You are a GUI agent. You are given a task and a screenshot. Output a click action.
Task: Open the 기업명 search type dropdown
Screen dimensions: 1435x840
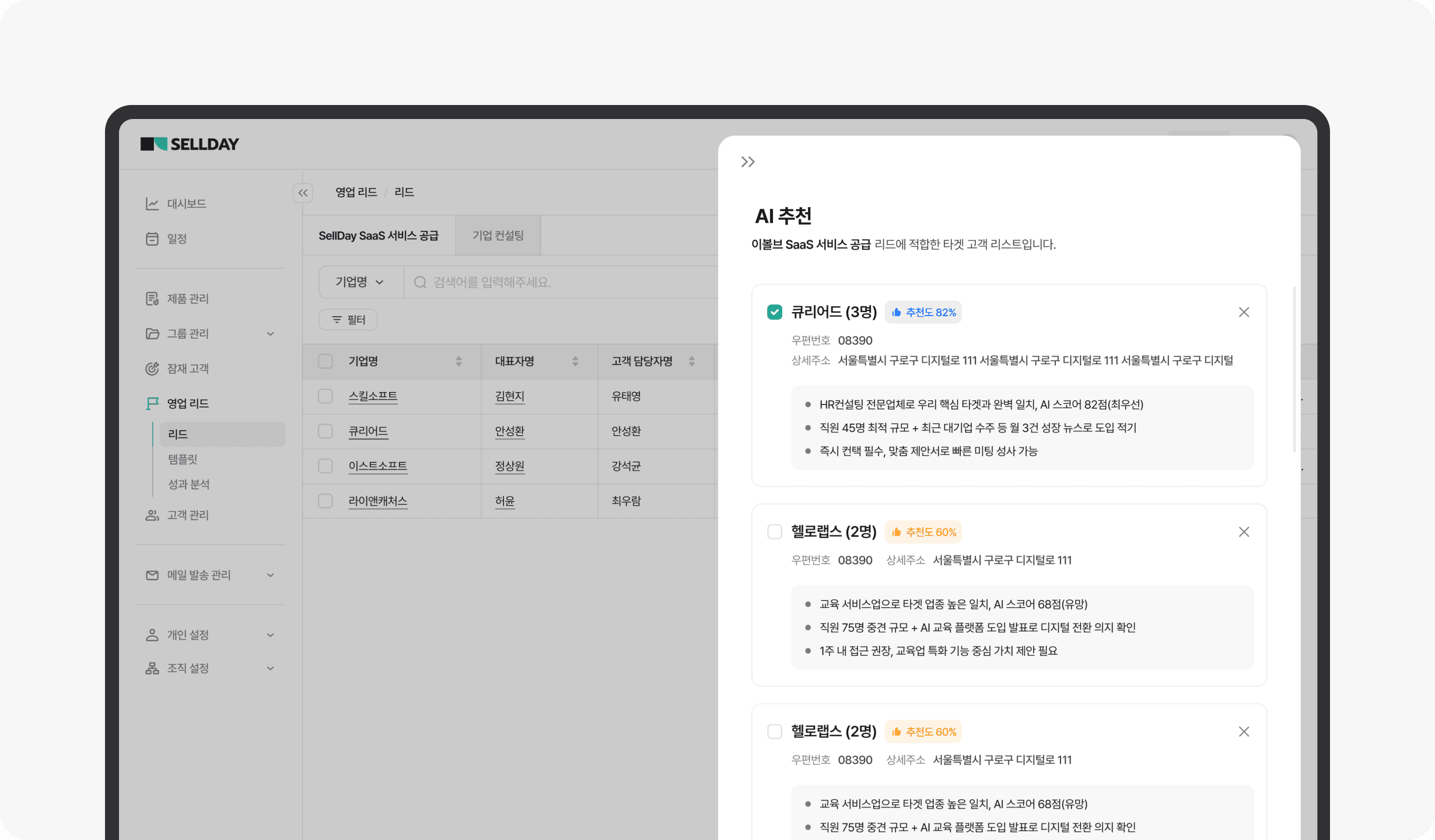click(360, 282)
